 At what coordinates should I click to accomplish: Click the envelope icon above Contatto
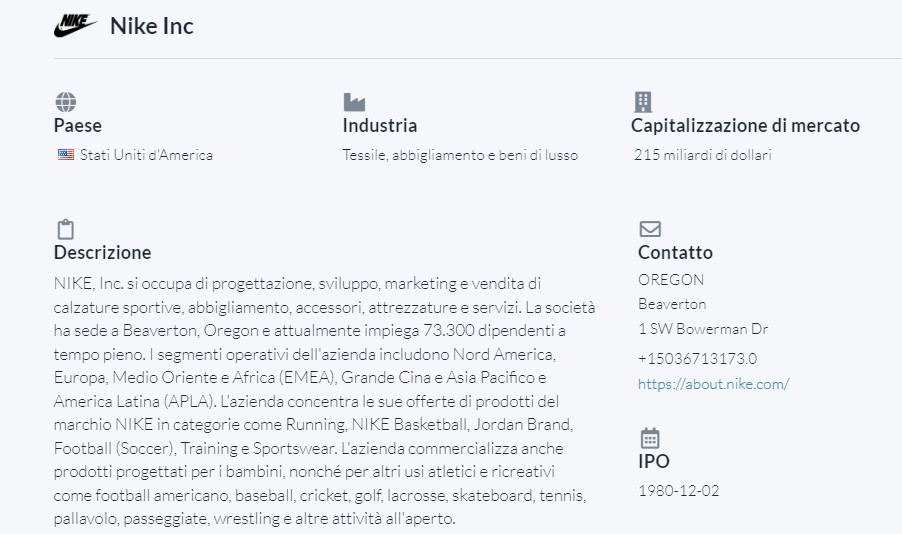pos(649,229)
